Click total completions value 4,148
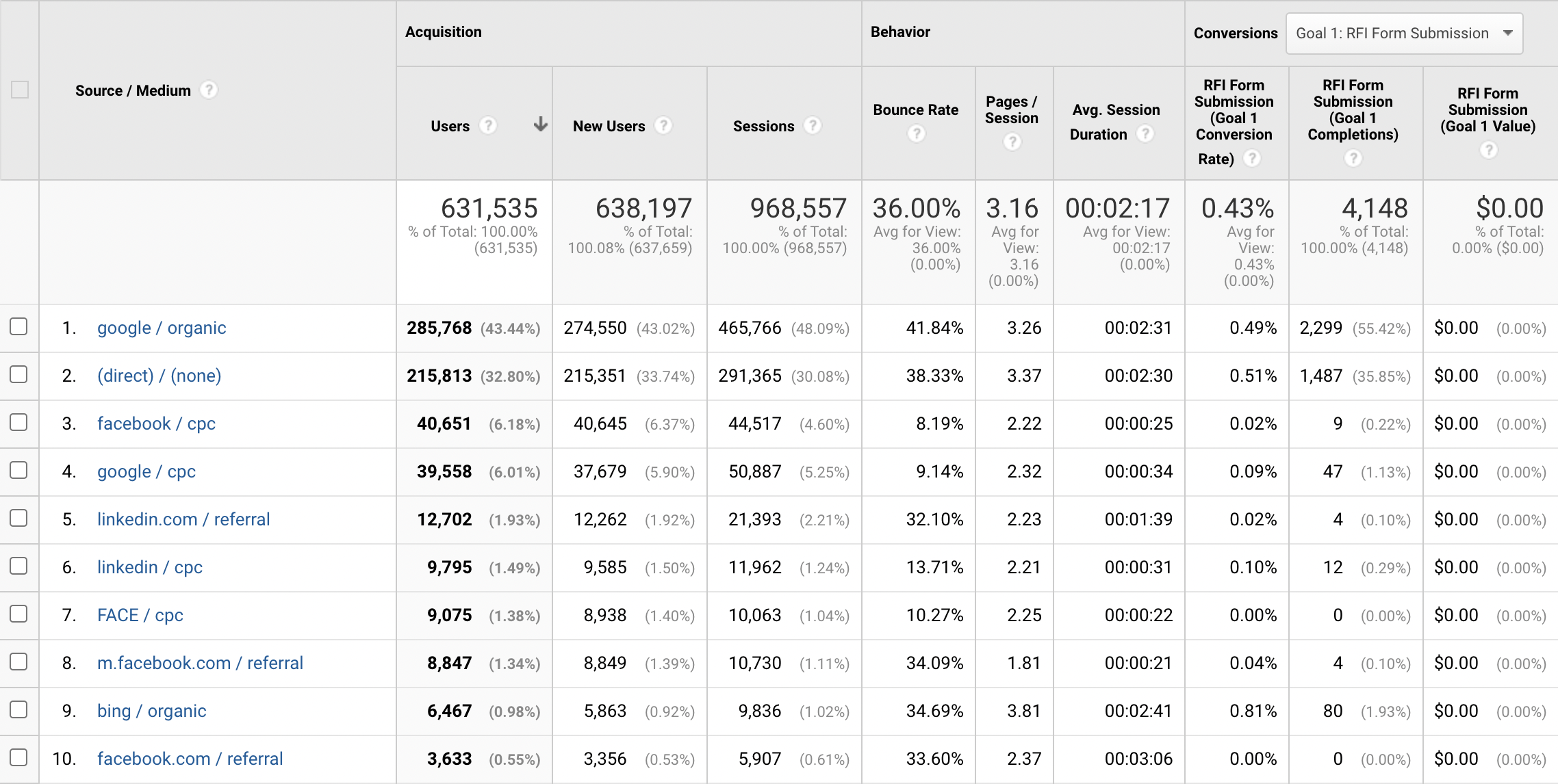This screenshot has width=1558, height=784. [x=1375, y=208]
